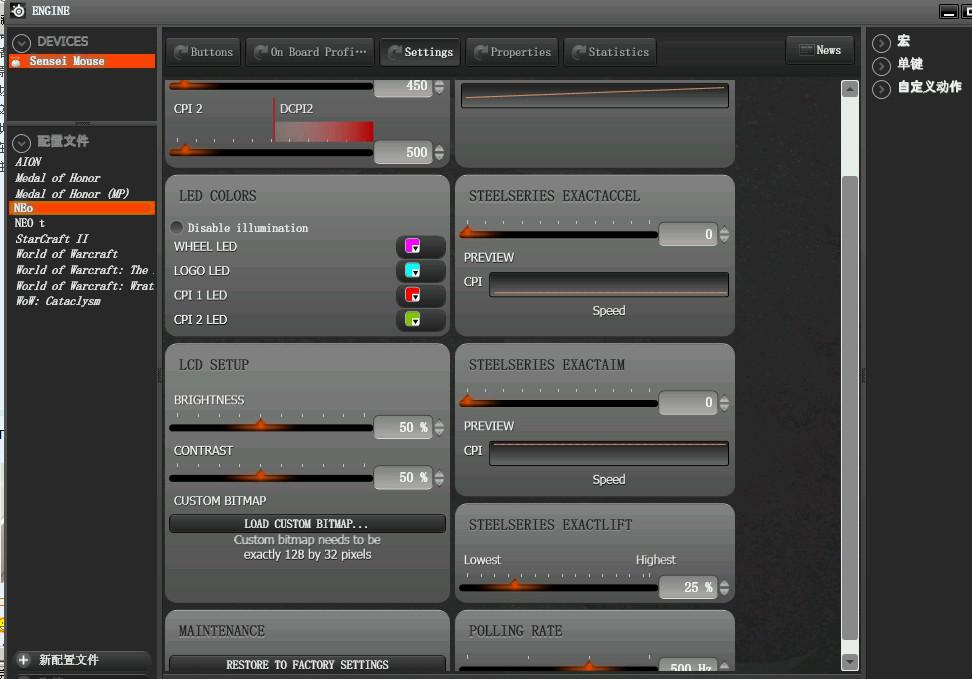Screen dimensions: 972x679
Task: Adjust the CONTRAST percentage stepper
Action: (440, 477)
